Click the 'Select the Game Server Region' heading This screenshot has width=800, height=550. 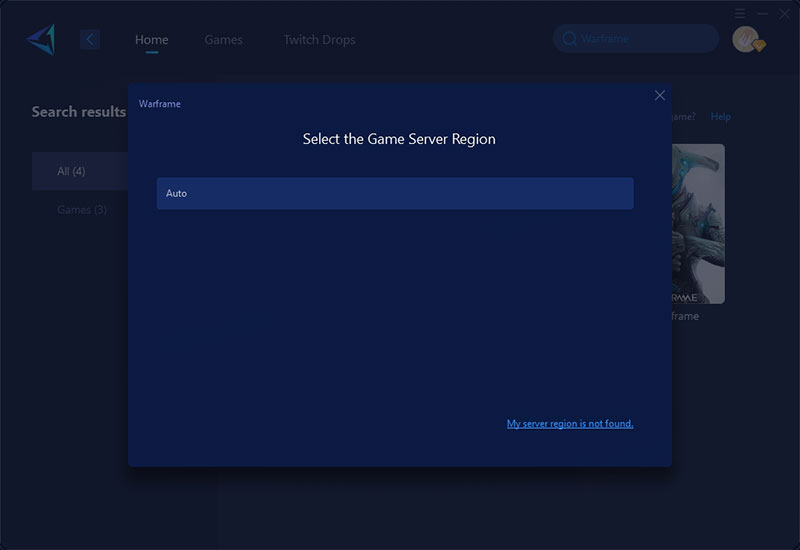tap(399, 139)
